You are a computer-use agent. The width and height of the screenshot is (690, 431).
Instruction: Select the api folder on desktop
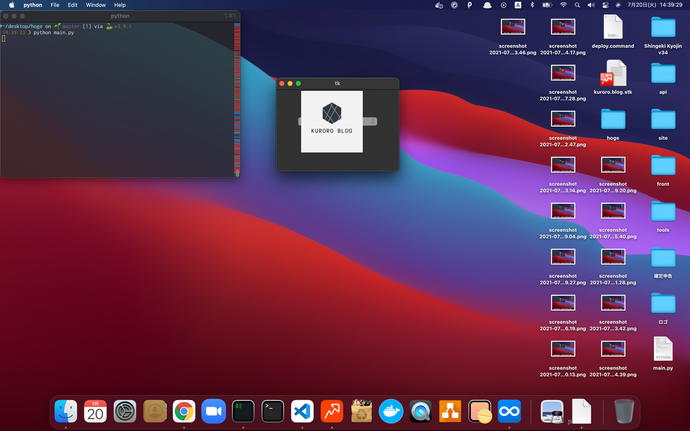pyautogui.click(x=663, y=77)
